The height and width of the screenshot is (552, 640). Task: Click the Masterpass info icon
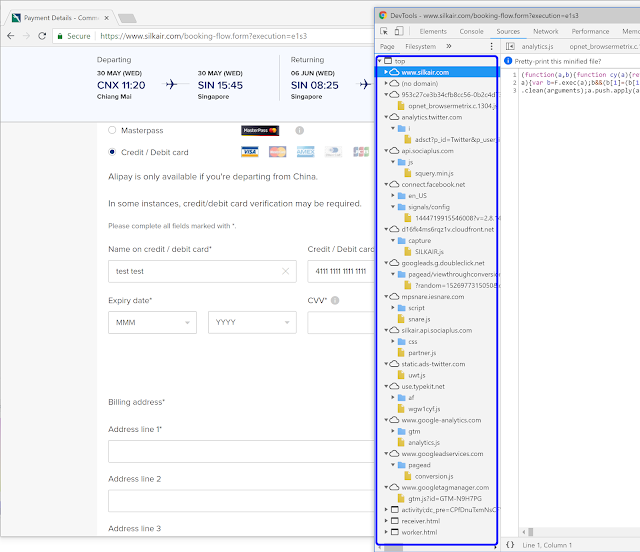[x=300, y=130]
